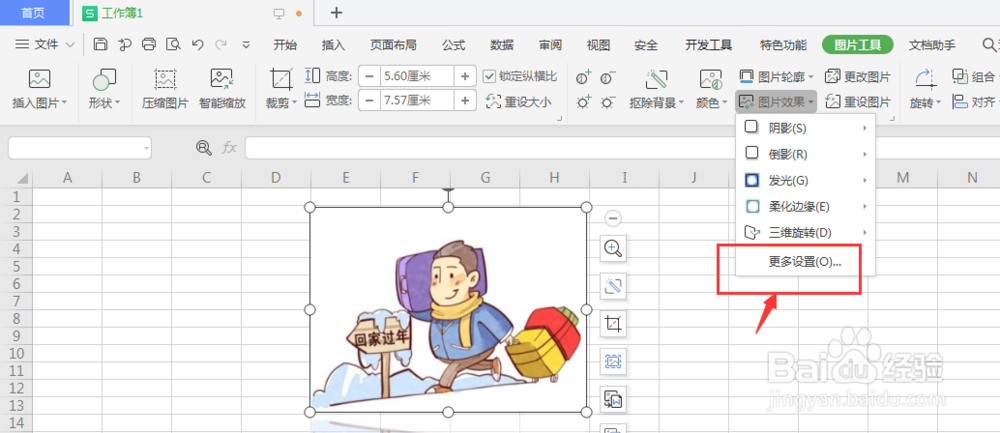Click 更改图片 change picture button
The height and width of the screenshot is (433, 1000).
click(858, 77)
